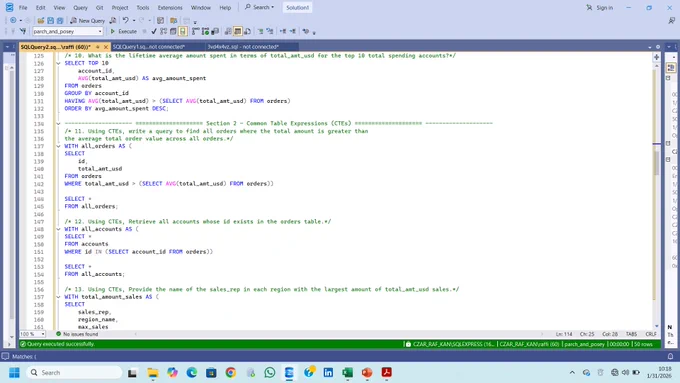
Task: Click the Windows Start button
Action: 14,373
